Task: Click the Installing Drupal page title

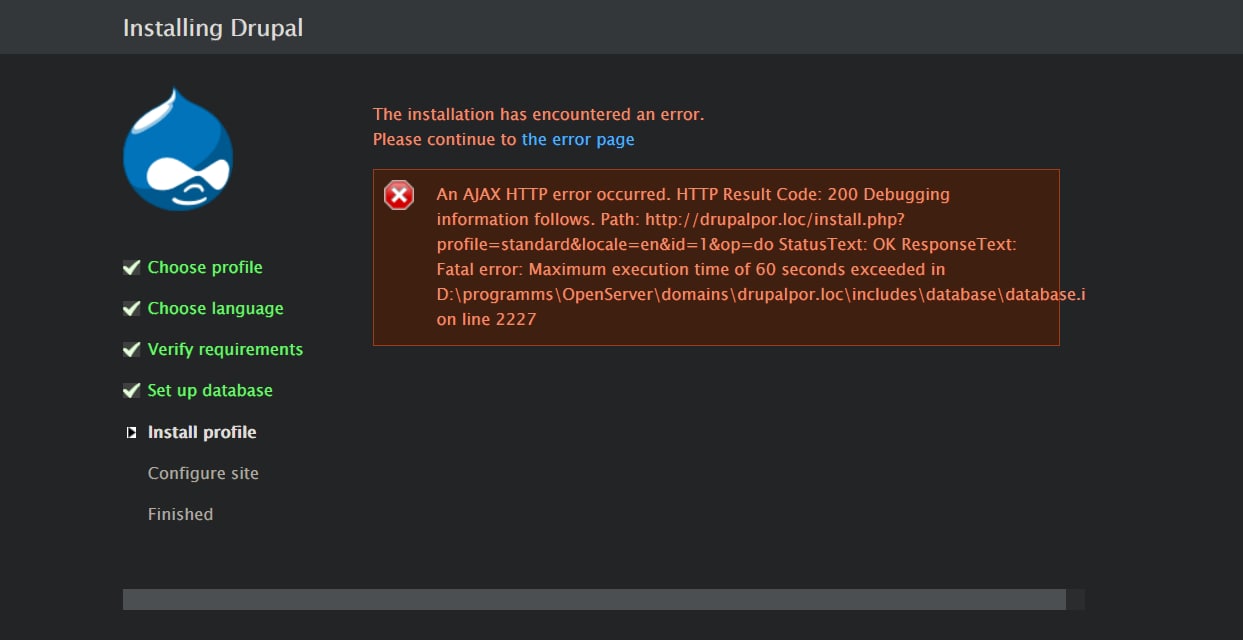Action: click(213, 28)
